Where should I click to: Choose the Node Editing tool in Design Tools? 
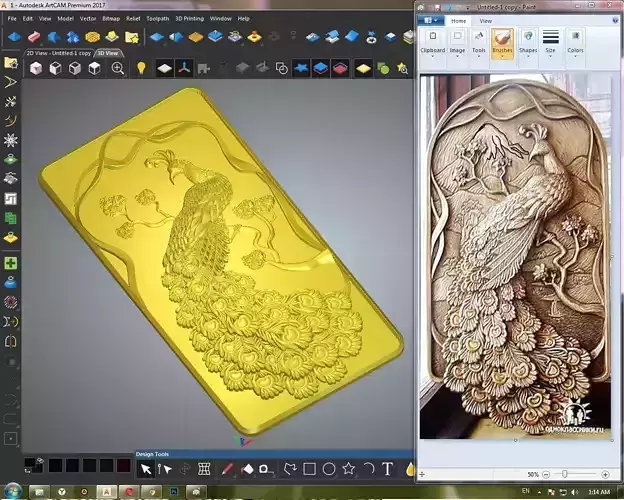164,469
